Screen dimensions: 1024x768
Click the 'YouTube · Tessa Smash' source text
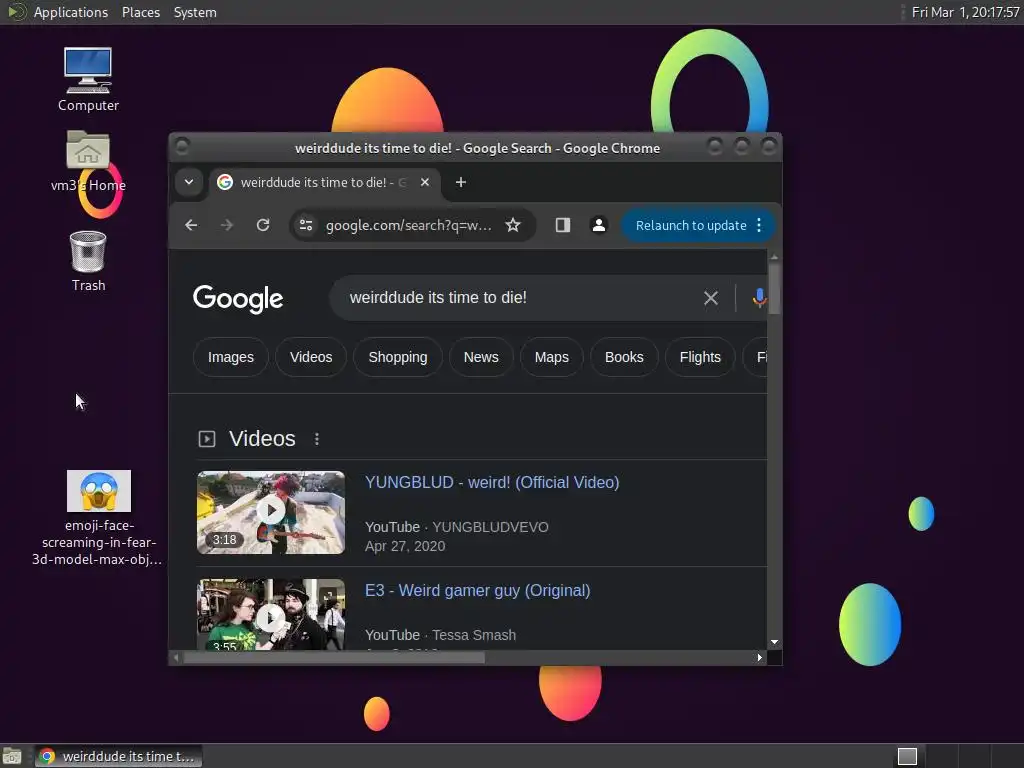coord(440,635)
